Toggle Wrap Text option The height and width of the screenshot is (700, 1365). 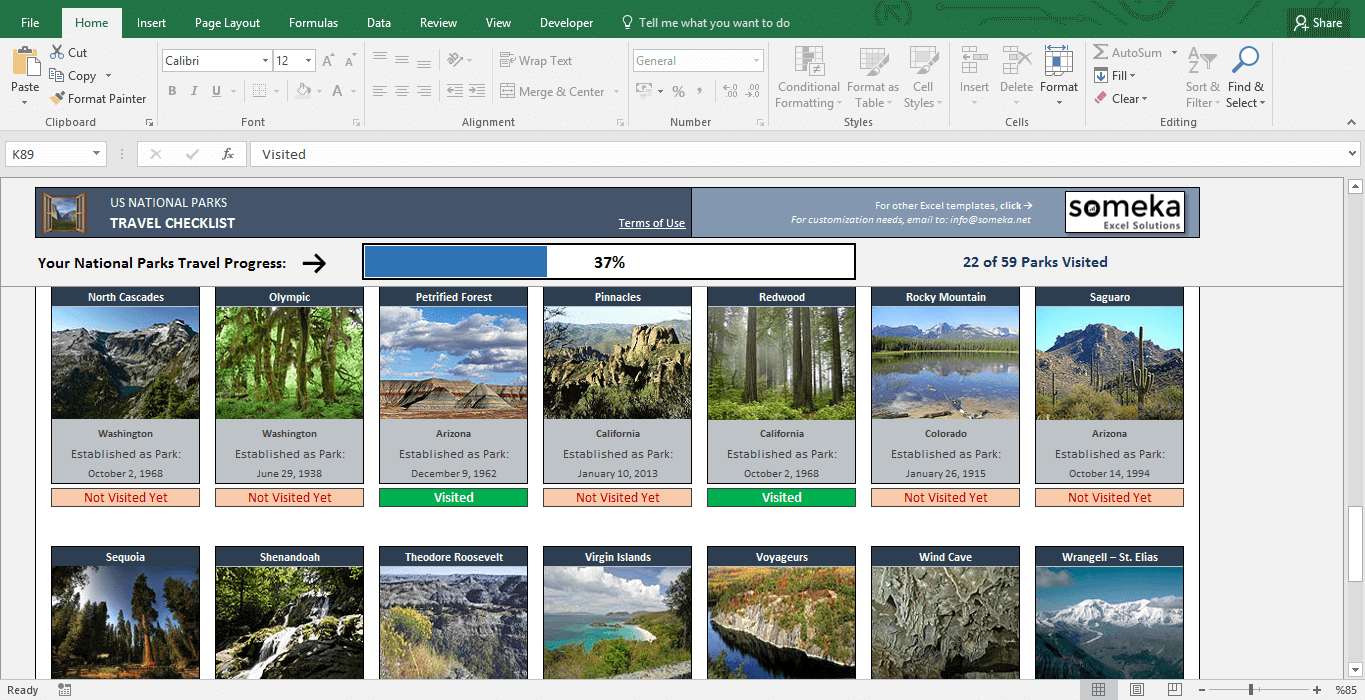point(536,61)
